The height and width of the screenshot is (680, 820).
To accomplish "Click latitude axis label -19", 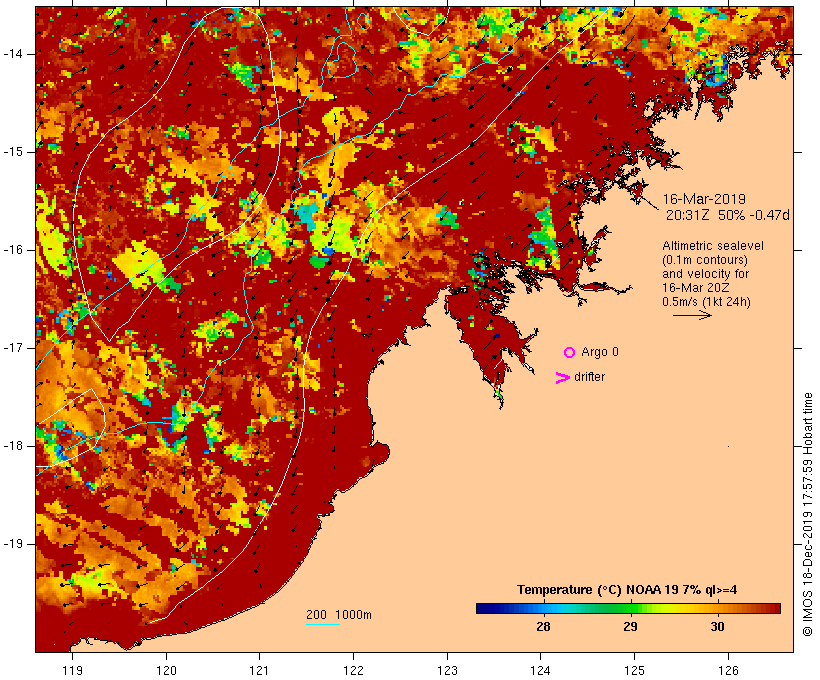I will (x=13, y=544).
